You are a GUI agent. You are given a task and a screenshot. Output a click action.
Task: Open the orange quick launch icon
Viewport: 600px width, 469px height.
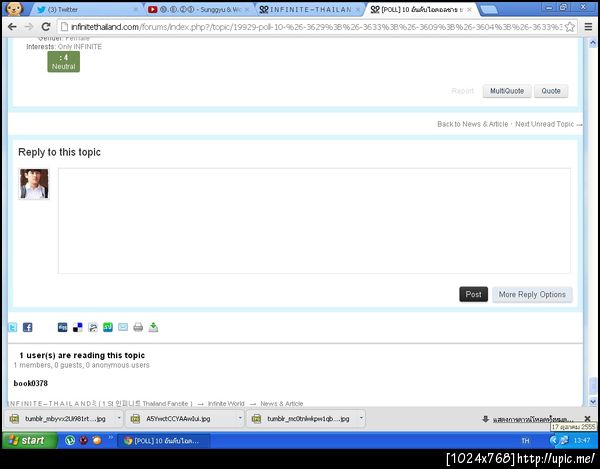[x=97, y=440]
